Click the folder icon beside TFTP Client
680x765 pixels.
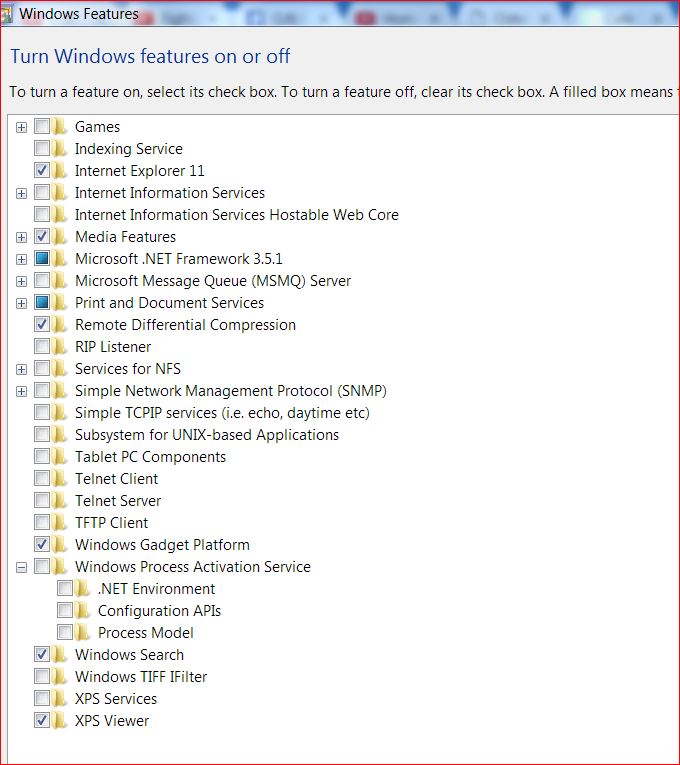(60, 523)
